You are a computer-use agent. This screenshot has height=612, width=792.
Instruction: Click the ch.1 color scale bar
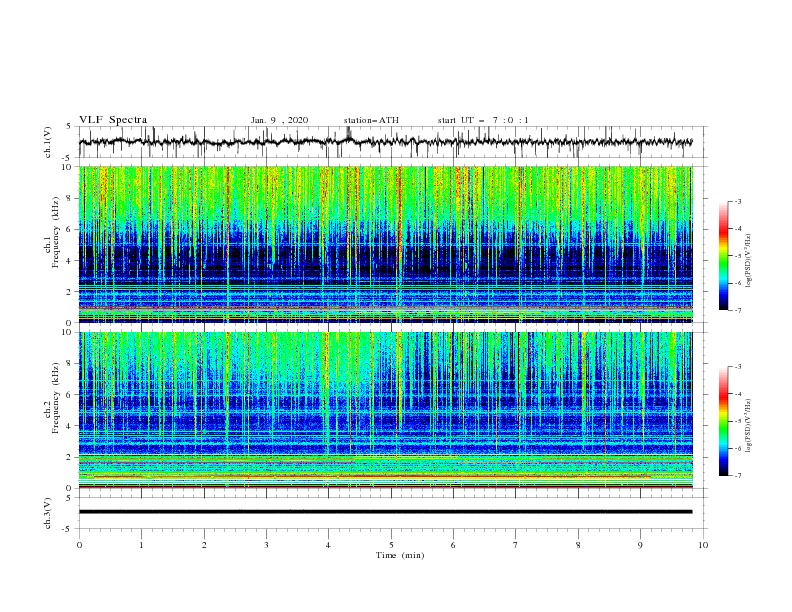coord(724,256)
